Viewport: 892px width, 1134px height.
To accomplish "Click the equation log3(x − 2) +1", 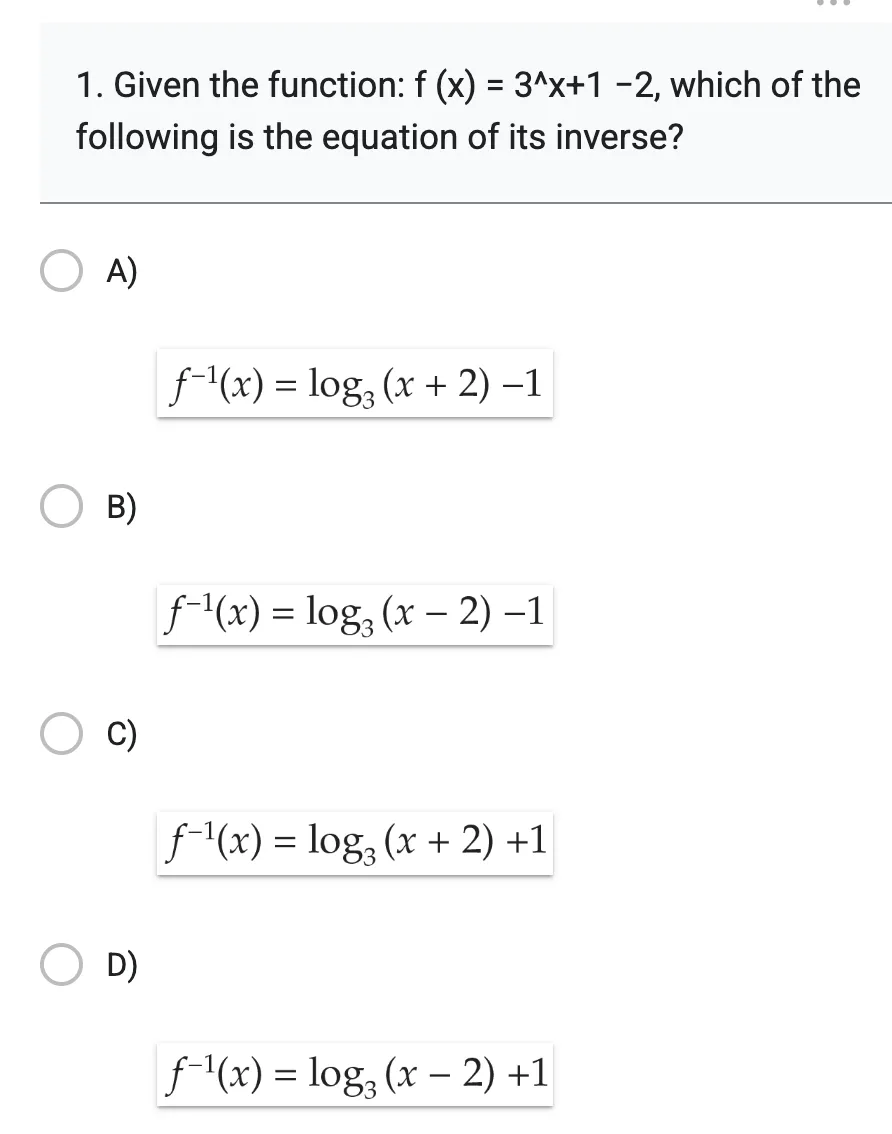I will tap(354, 1074).
